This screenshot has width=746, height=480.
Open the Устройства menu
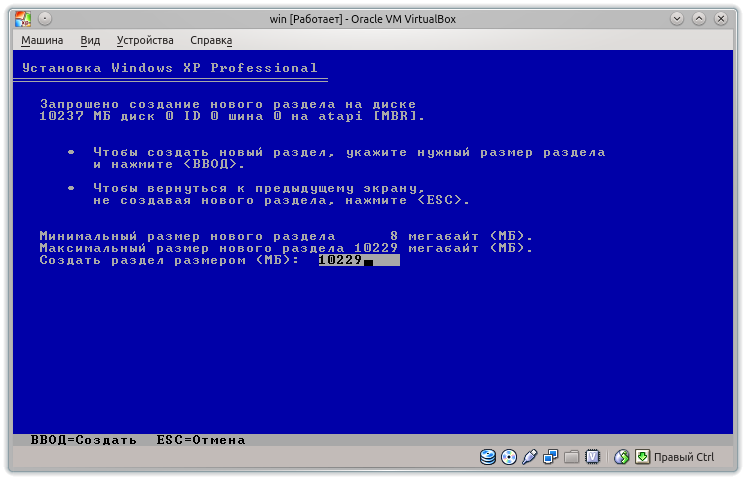pyautogui.click(x=145, y=40)
